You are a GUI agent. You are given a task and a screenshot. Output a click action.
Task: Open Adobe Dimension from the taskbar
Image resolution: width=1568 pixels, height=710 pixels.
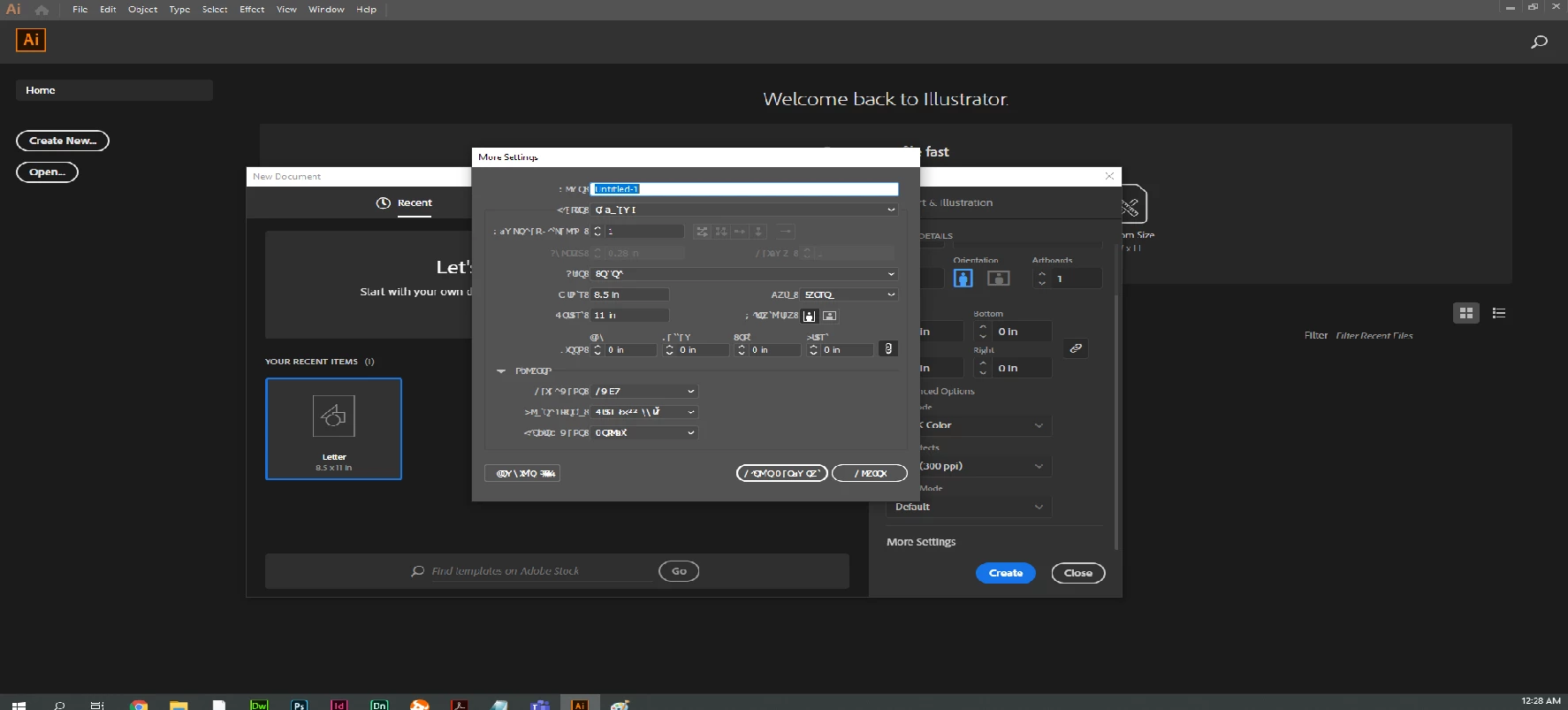click(379, 704)
